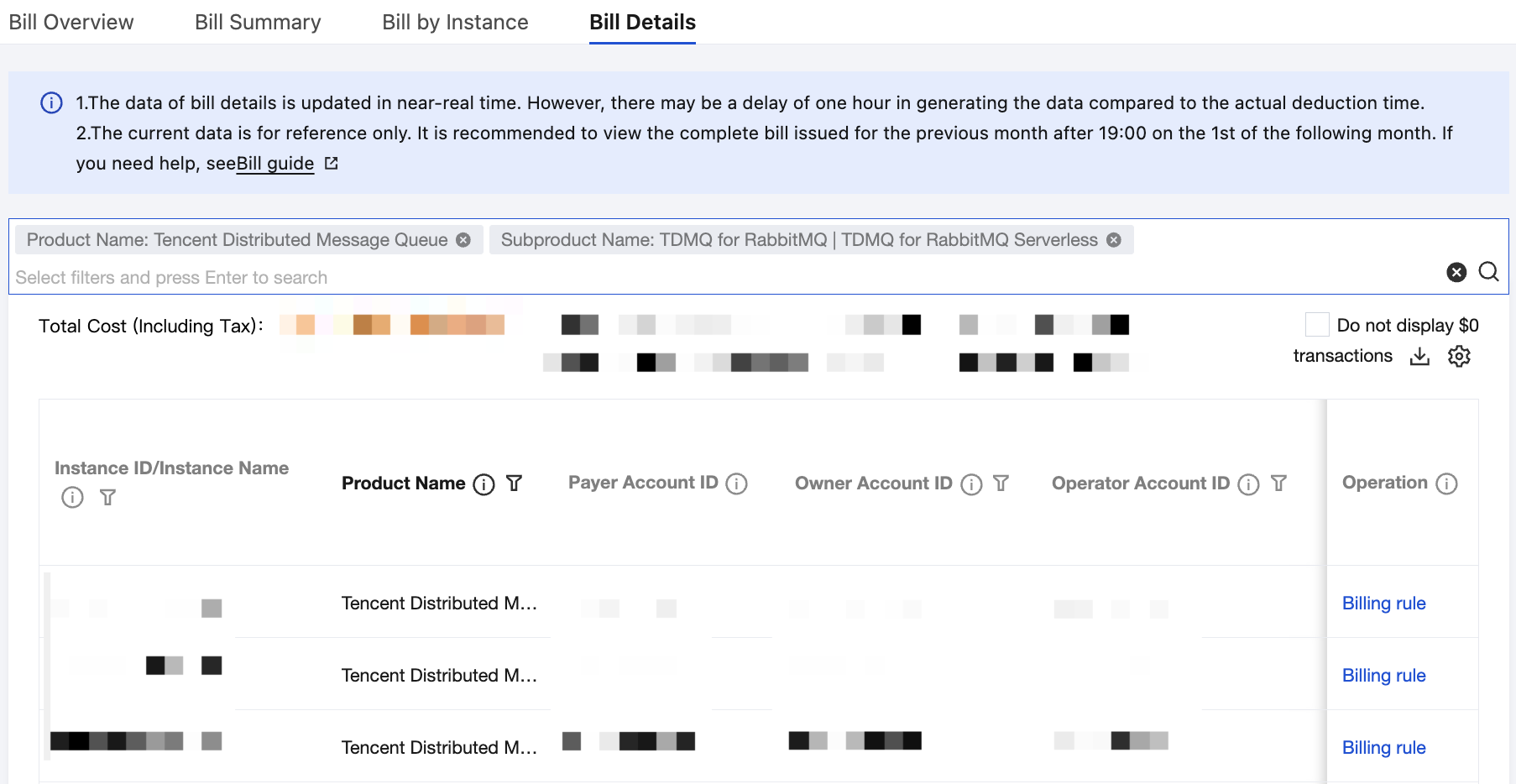Click the Operation column header text
Viewport: 1516px width, 784px height.
[1385, 483]
